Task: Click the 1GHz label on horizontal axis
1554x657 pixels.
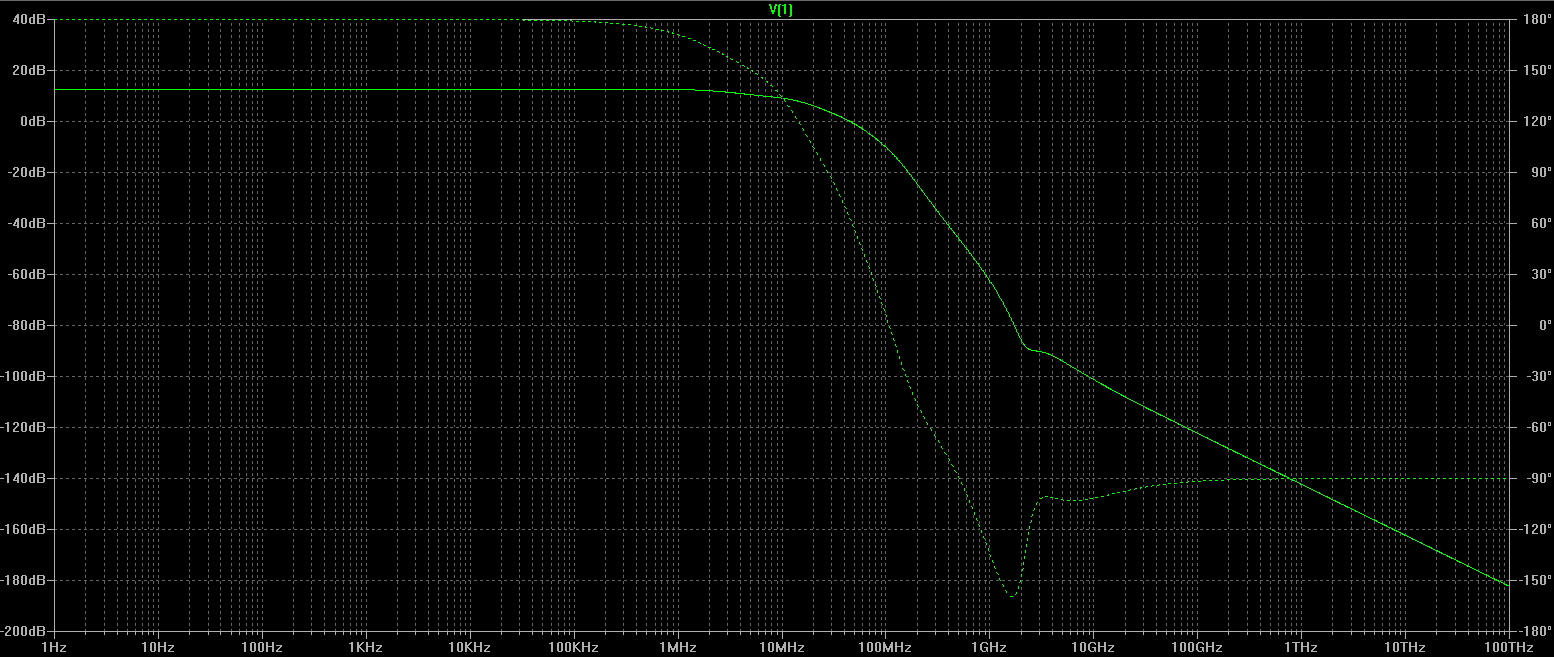Action: [x=989, y=648]
